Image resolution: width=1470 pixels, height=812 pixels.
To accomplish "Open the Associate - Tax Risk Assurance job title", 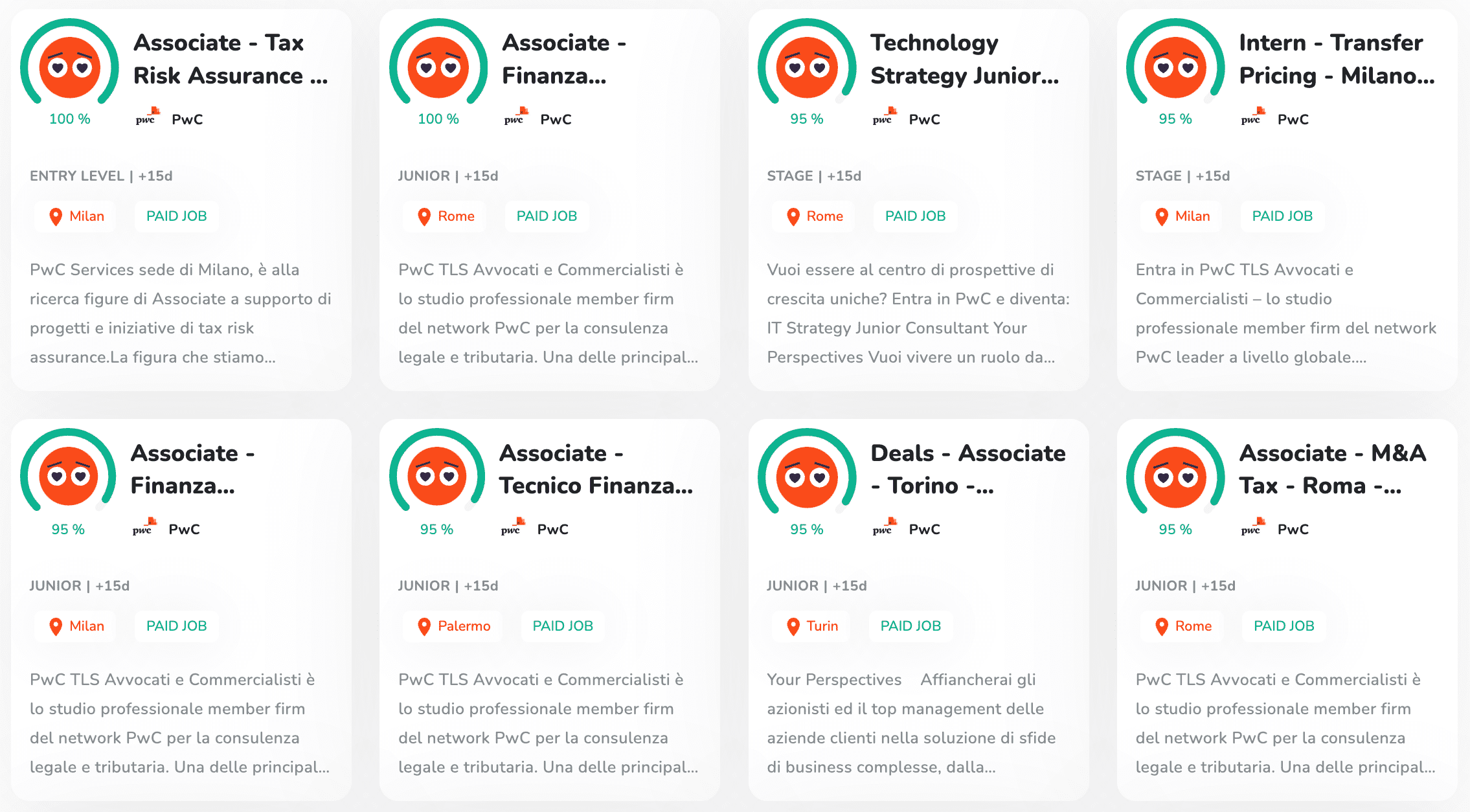I will click(231, 59).
